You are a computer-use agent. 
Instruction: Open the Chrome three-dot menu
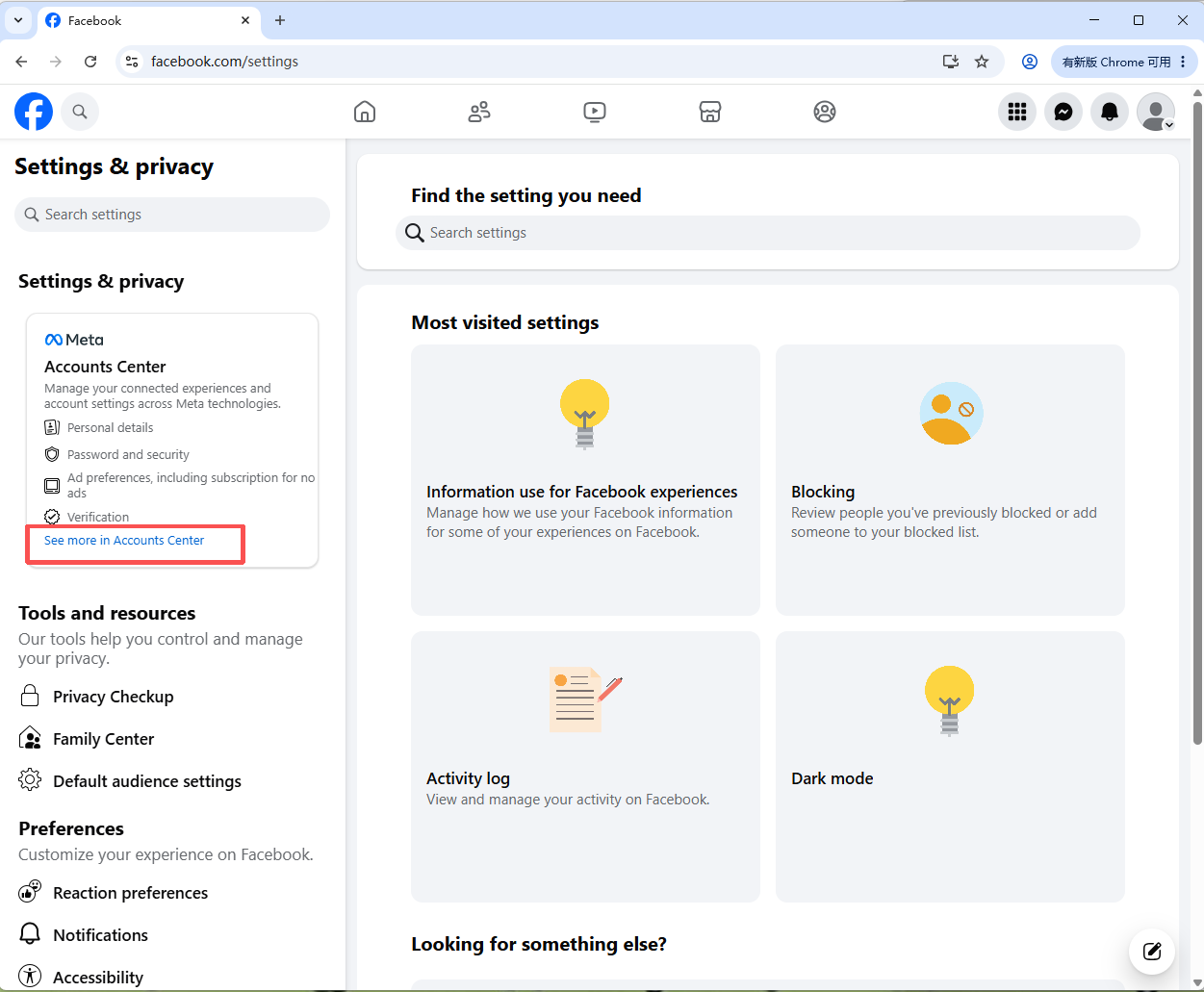click(x=1184, y=62)
